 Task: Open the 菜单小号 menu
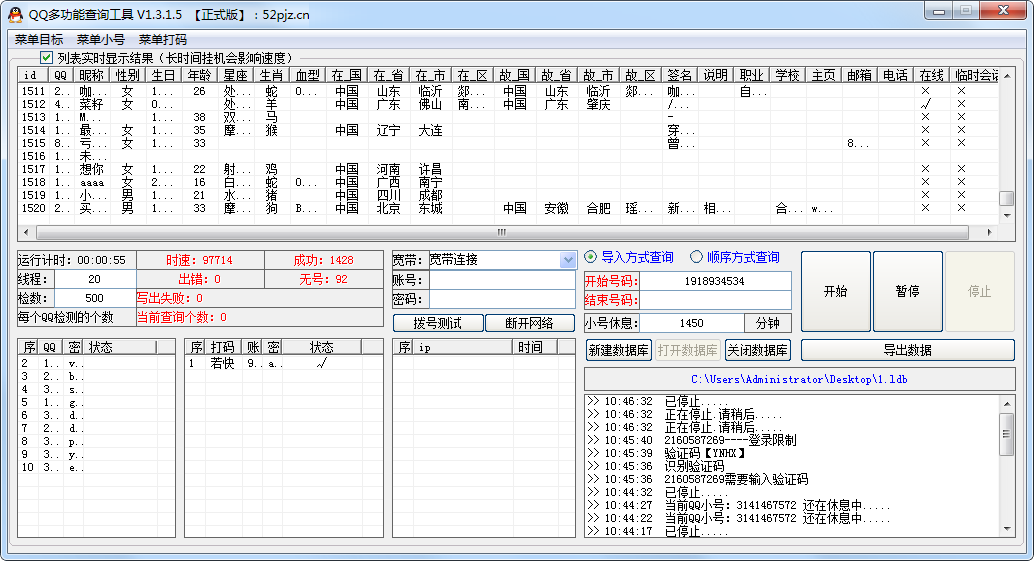101,40
